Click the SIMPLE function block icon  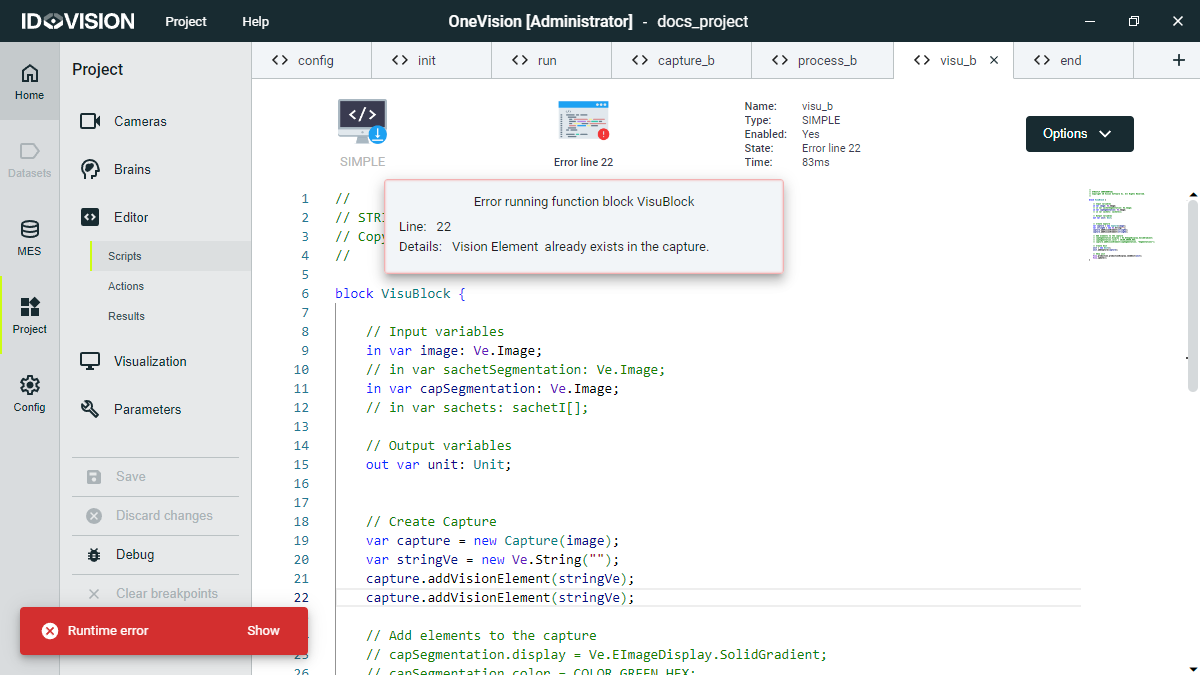coord(362,117)
